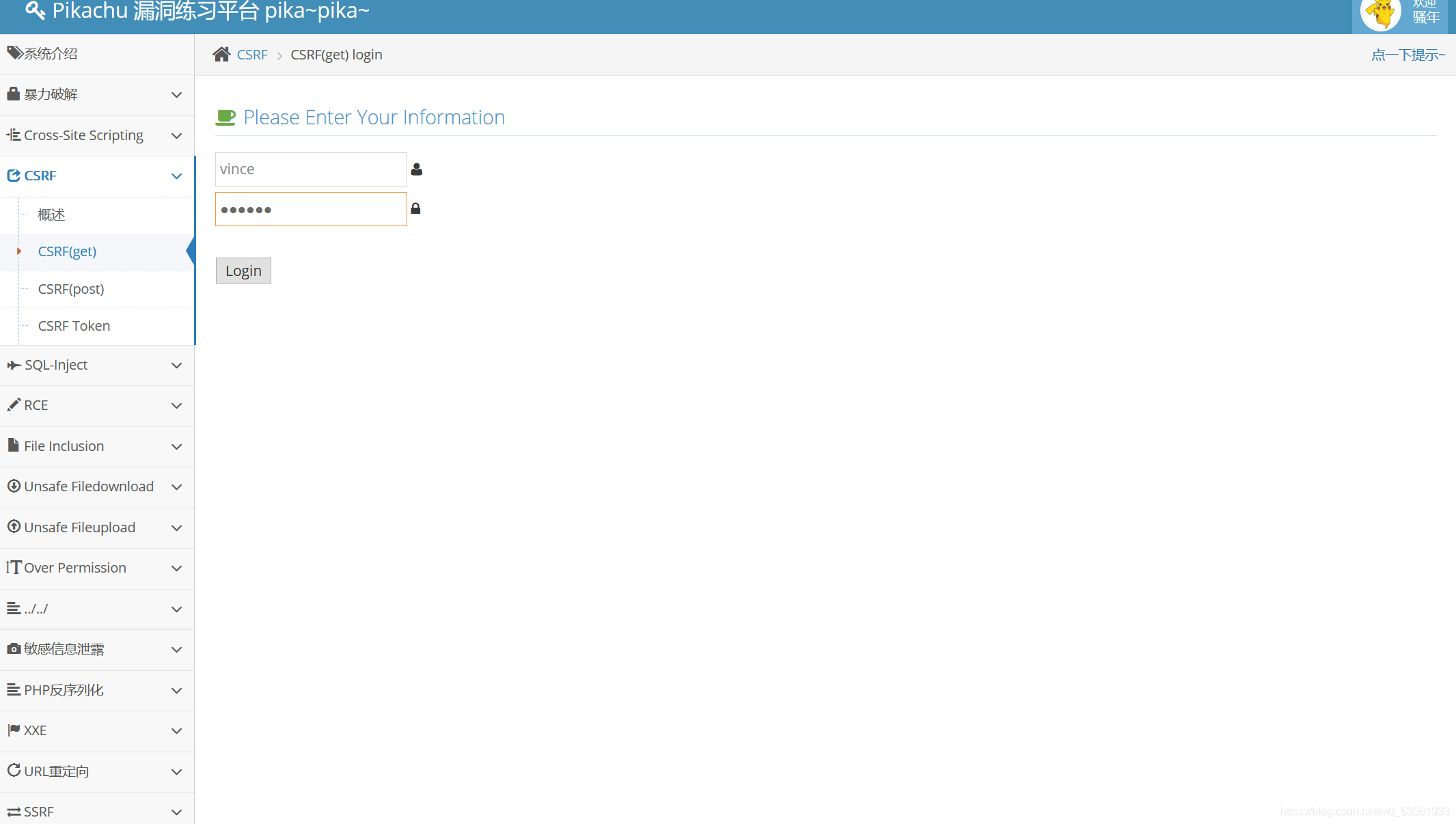Expand the ../../ menu chevron

176,609
